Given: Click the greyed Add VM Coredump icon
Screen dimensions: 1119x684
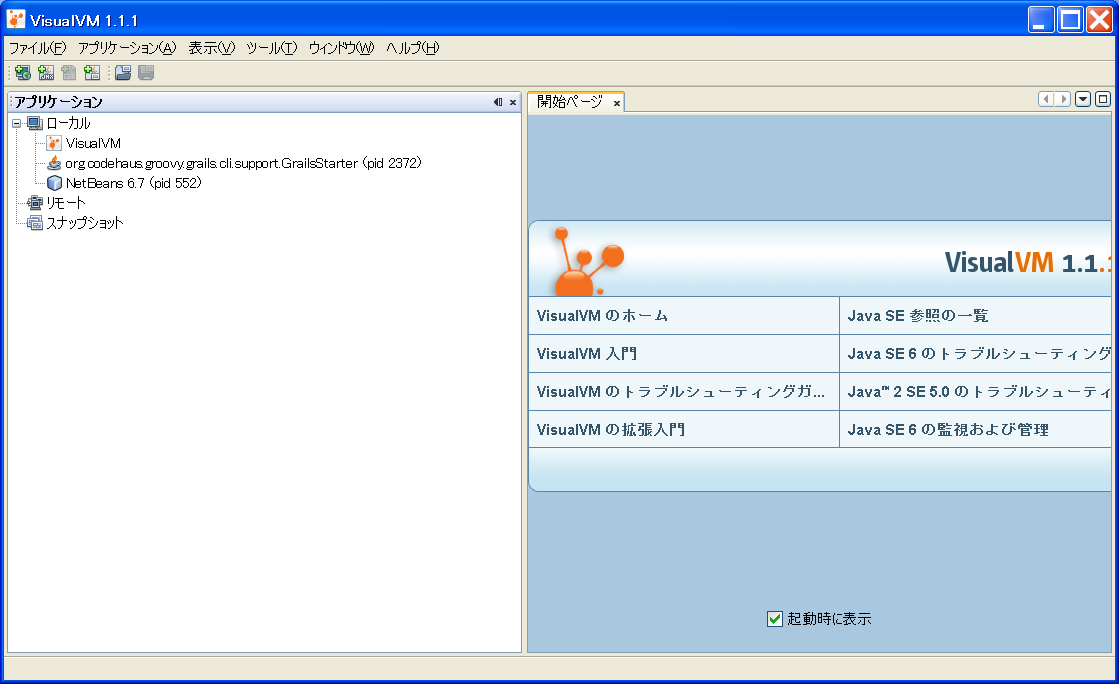Looking at the screenshot, I should 69,72.
